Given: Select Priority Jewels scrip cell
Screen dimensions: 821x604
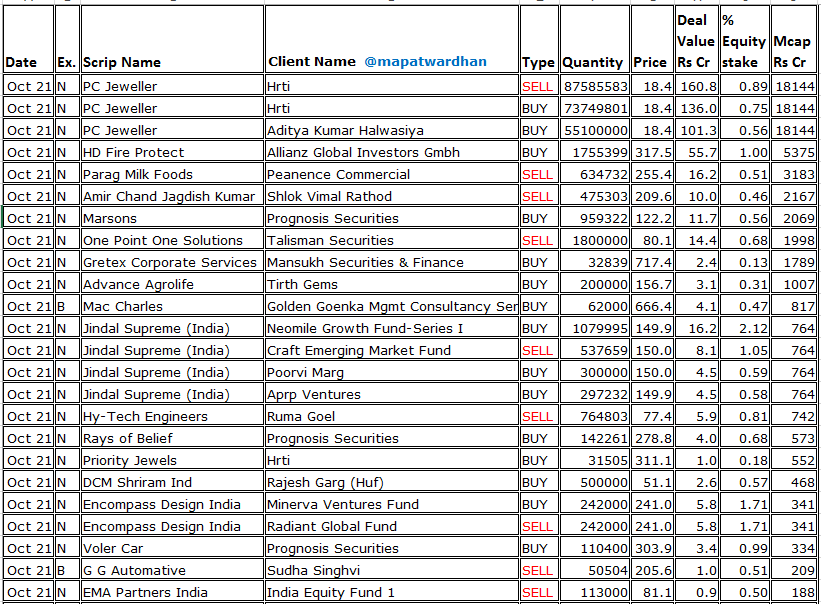Looking at the screenshot, I should 172,460.
